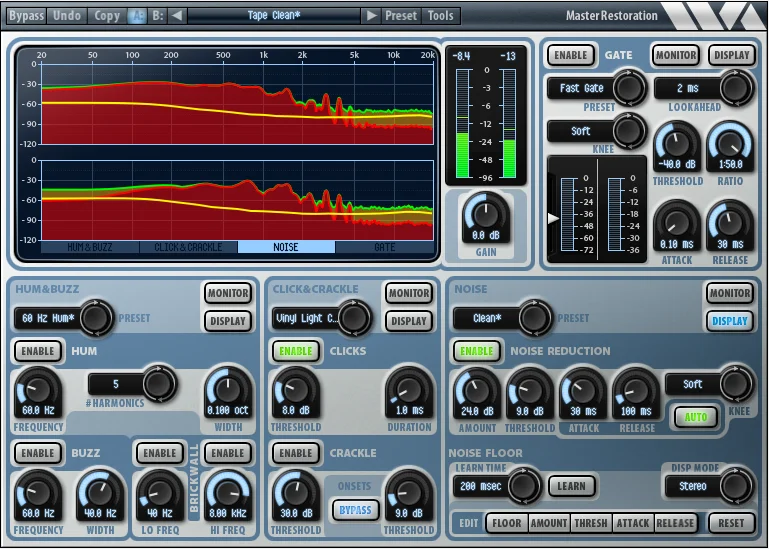
Task: Toggle the NOISE Display button
Action: click(x=730, y=321)
